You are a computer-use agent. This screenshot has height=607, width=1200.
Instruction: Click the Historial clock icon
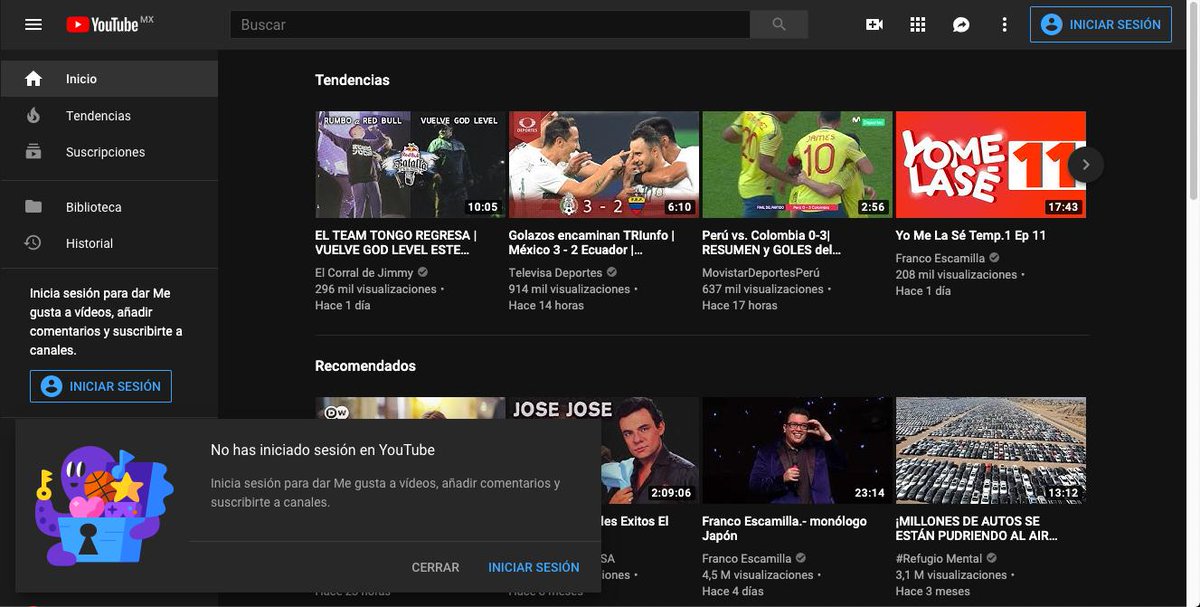click(33, 243)
